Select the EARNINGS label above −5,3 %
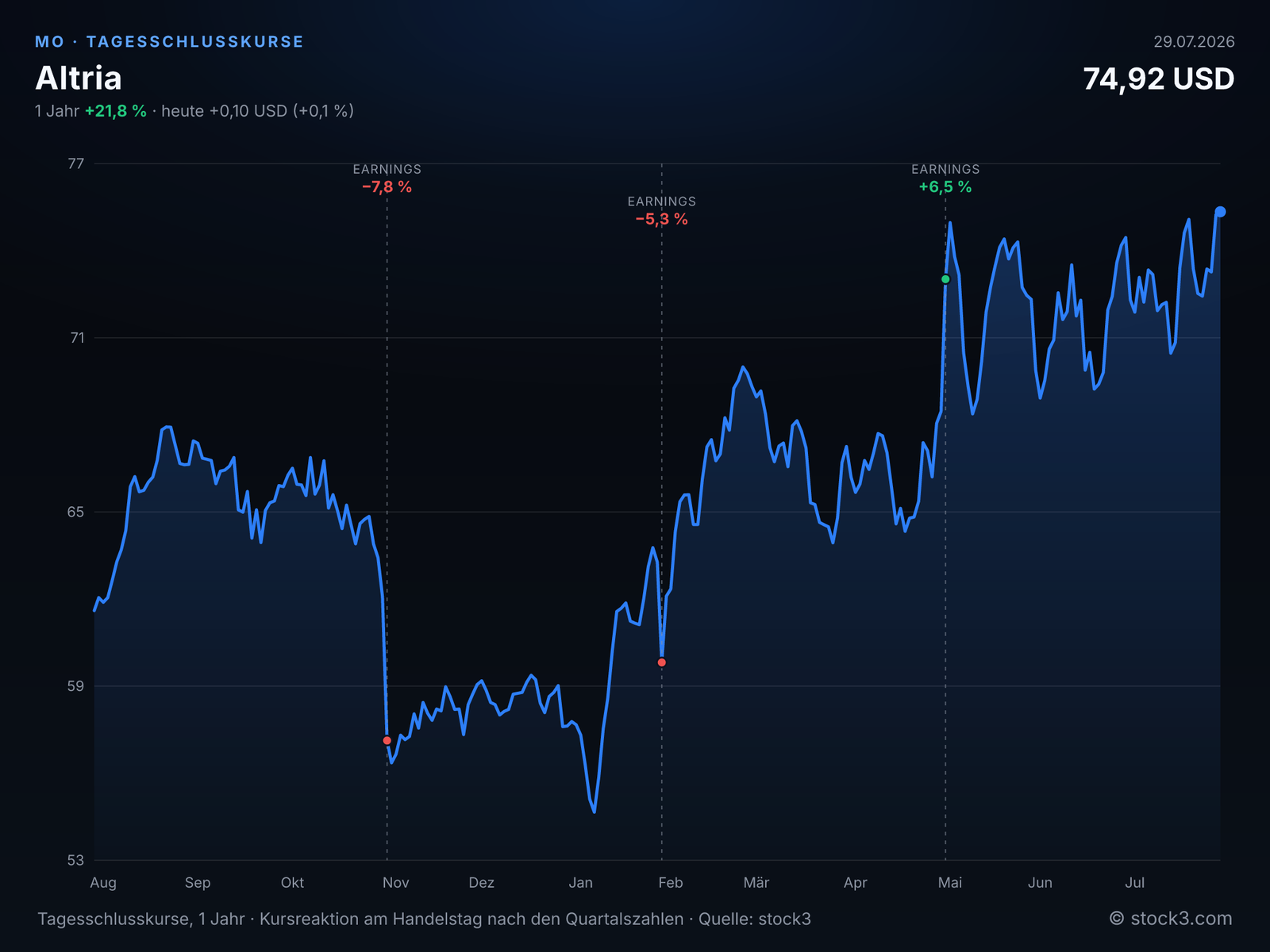Image resolution: width=1270 pixels, height=952 pixels. pos(662,202)
